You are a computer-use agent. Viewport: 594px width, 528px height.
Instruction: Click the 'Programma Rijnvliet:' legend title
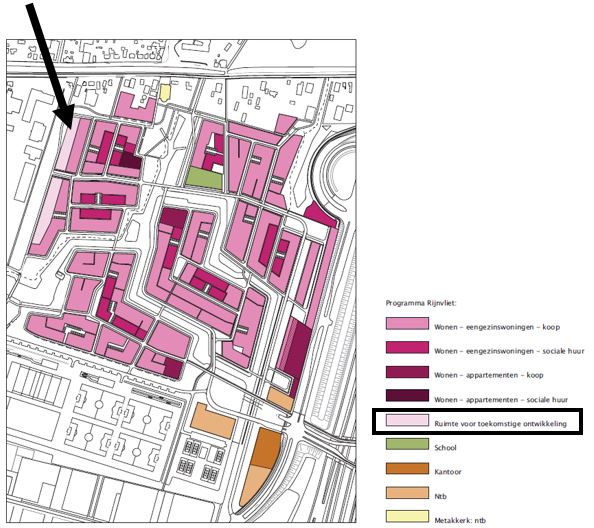coord(421,303)
